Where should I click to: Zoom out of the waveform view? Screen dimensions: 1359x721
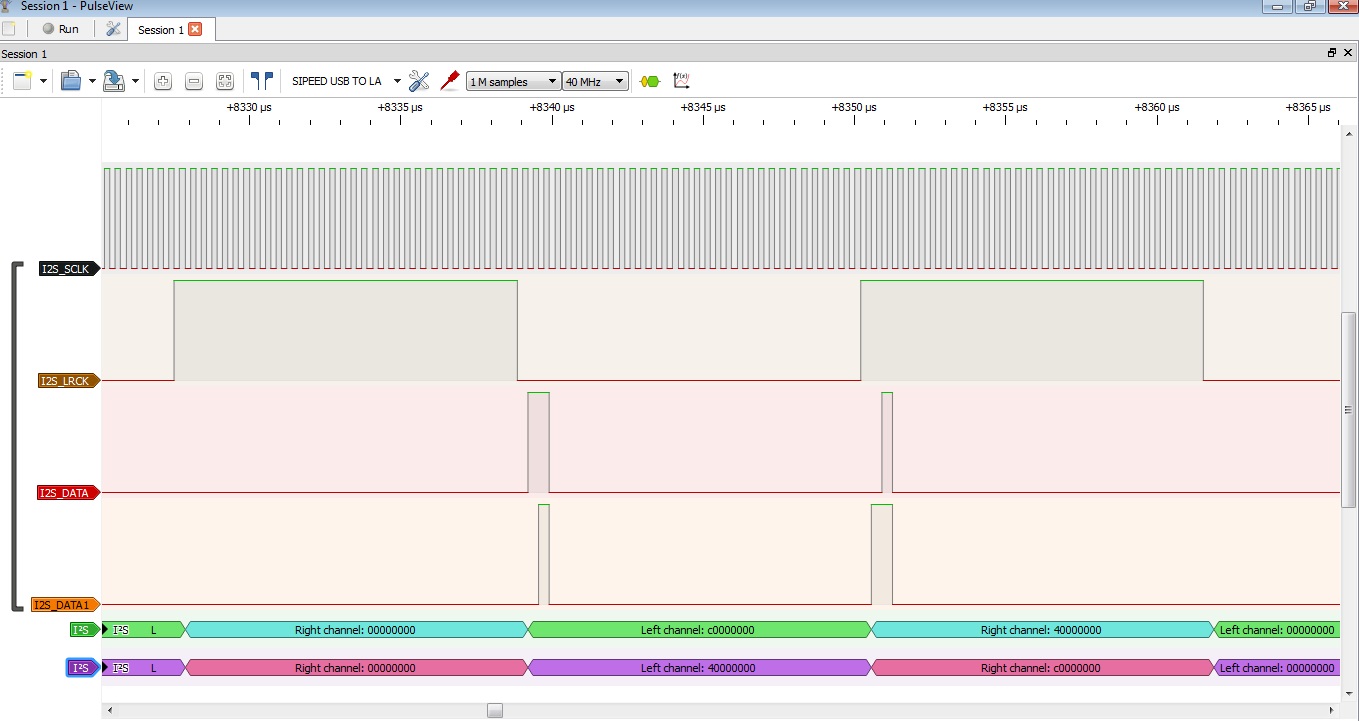(x=194, y=81)
